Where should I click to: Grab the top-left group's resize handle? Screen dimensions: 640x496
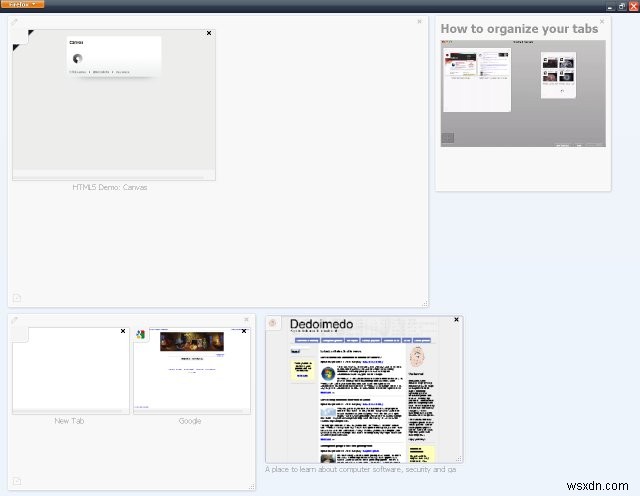[x=425, y=303]
